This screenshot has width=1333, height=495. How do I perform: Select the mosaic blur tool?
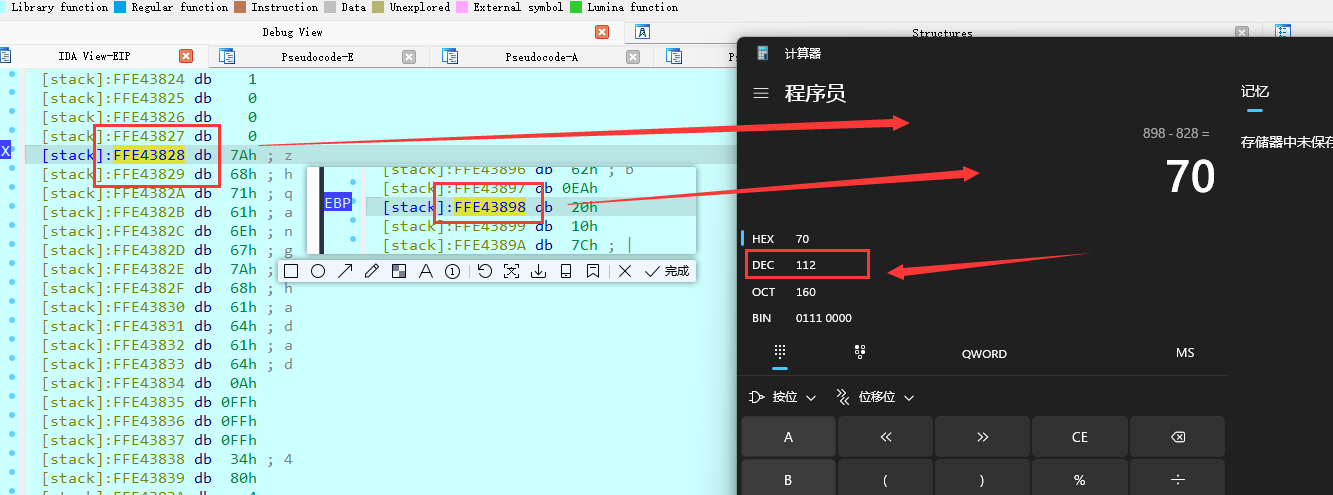[x=399, y=271]
